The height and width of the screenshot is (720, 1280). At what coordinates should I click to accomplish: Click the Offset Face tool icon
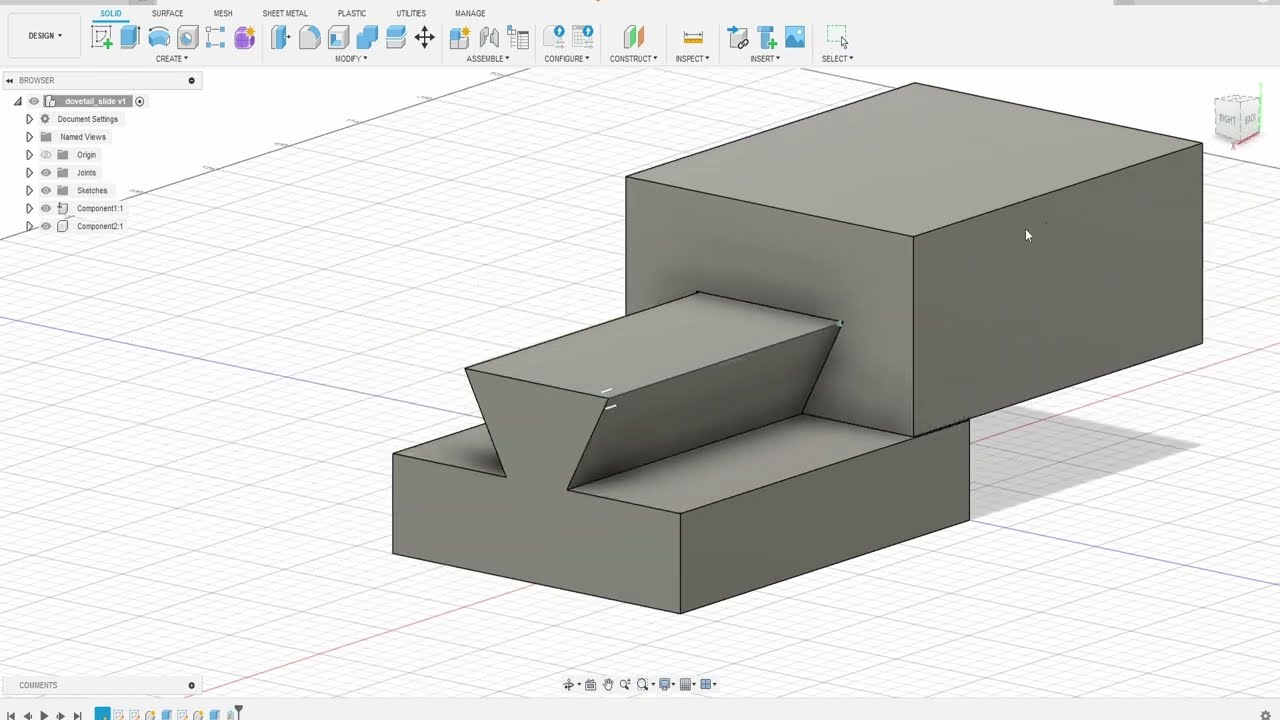tap(395, 38)
